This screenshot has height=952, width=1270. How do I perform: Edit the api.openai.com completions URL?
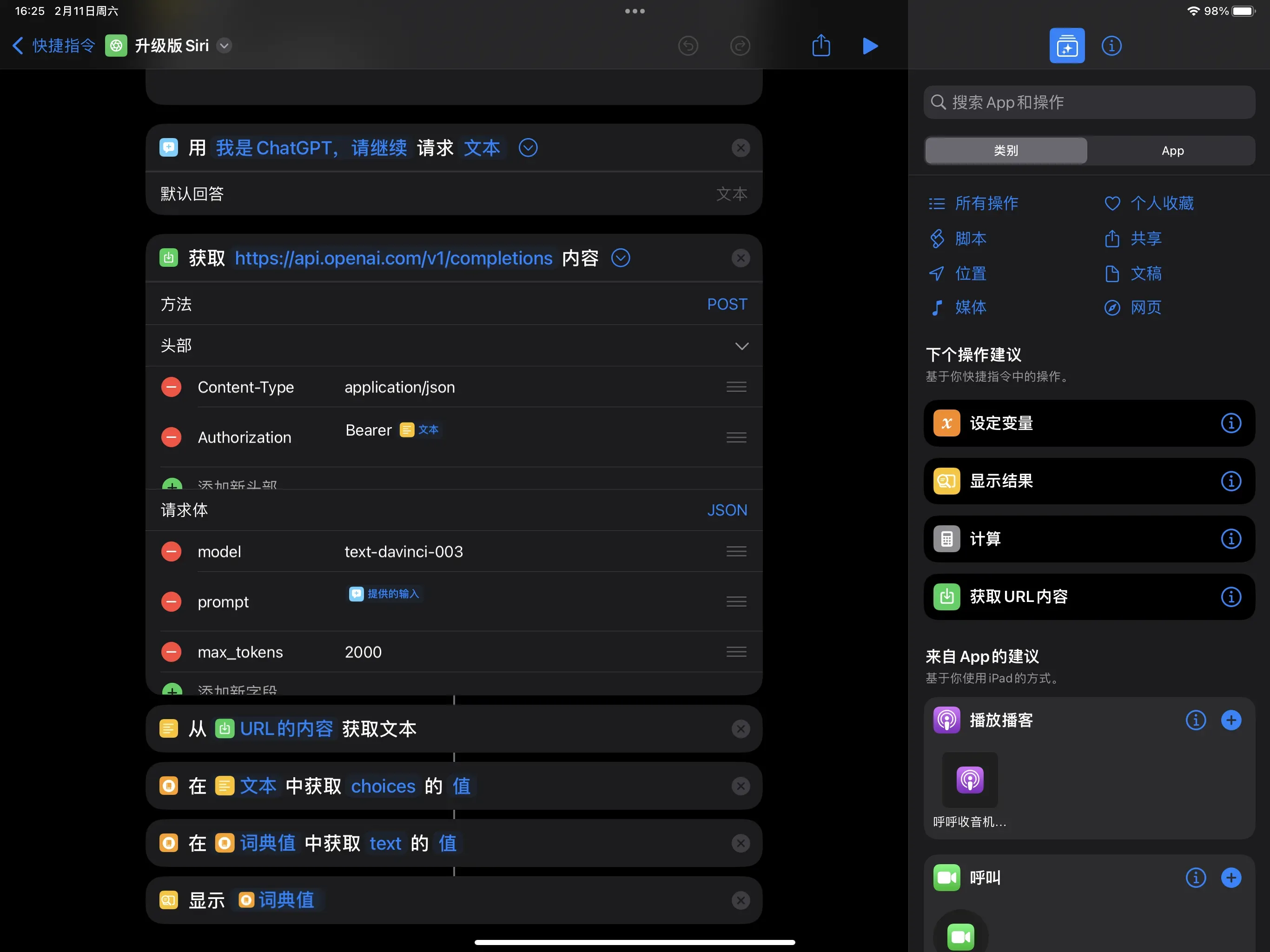point(393,258)
